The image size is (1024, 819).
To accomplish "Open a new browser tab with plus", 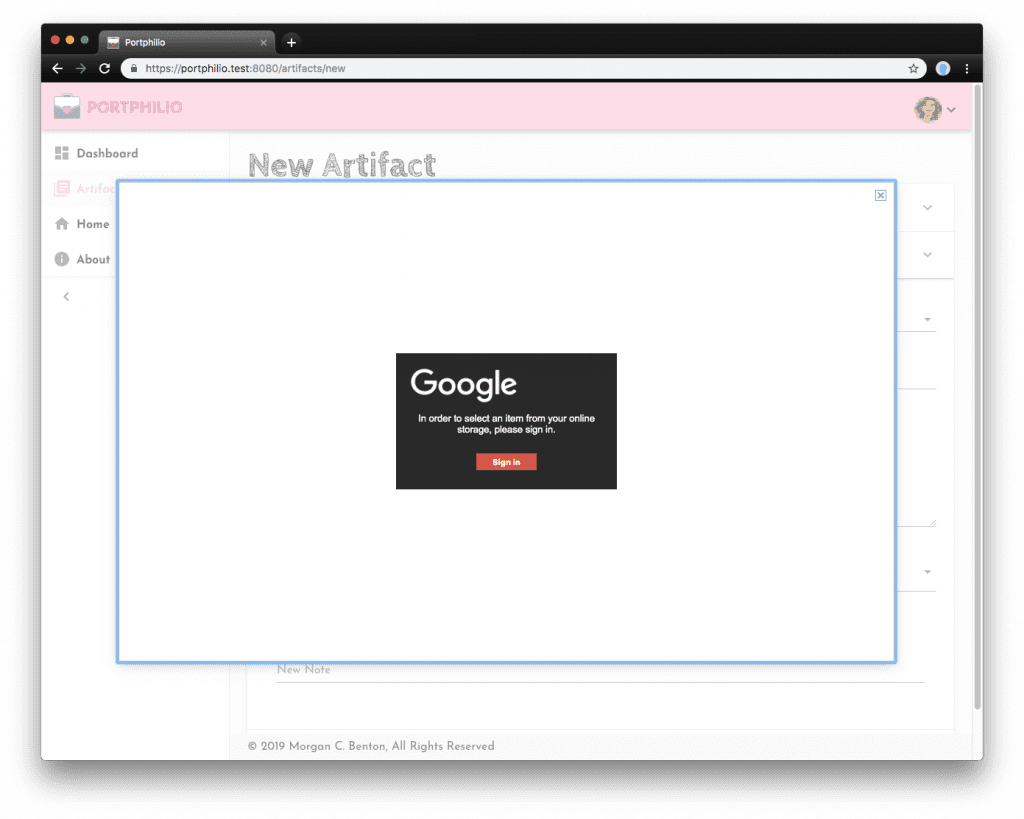I will (291, 42).
